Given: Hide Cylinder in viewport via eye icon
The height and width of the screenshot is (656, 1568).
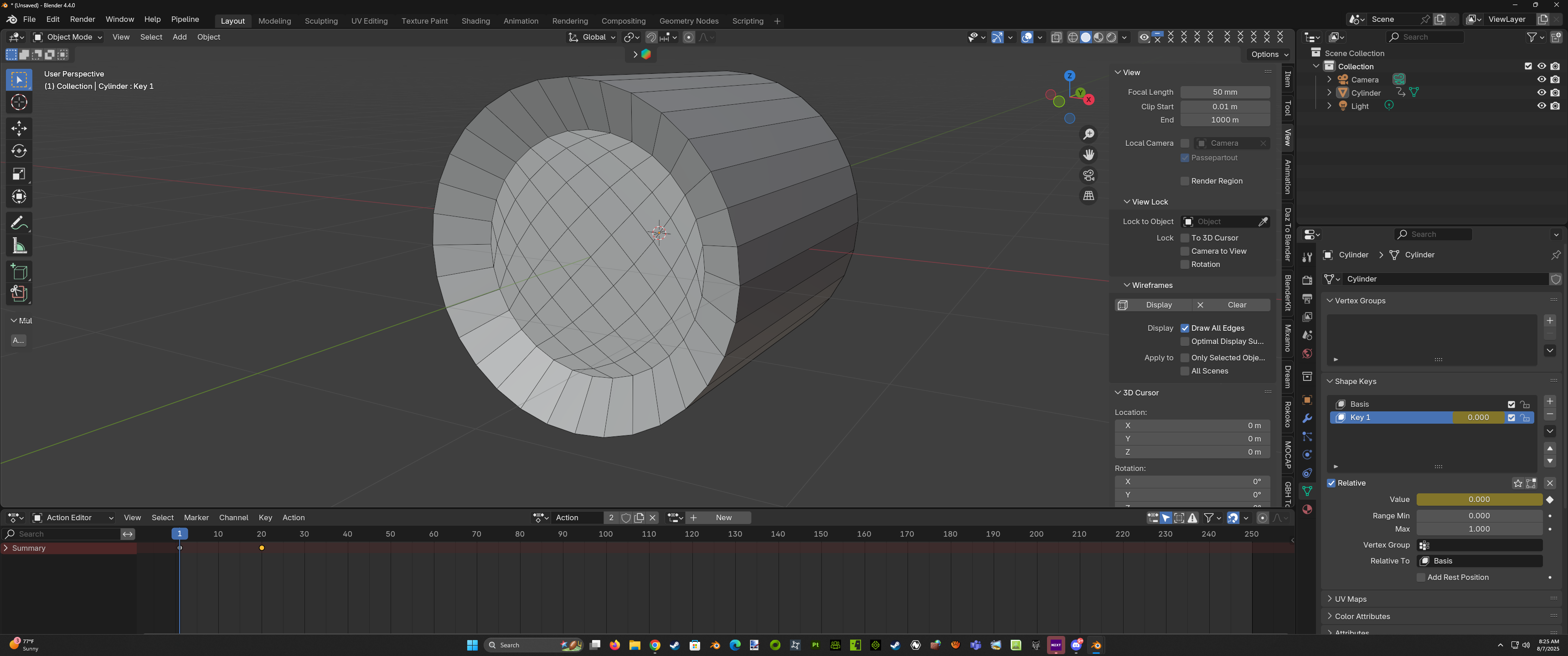Looking at the screenshot, I should click(1541, 92).
